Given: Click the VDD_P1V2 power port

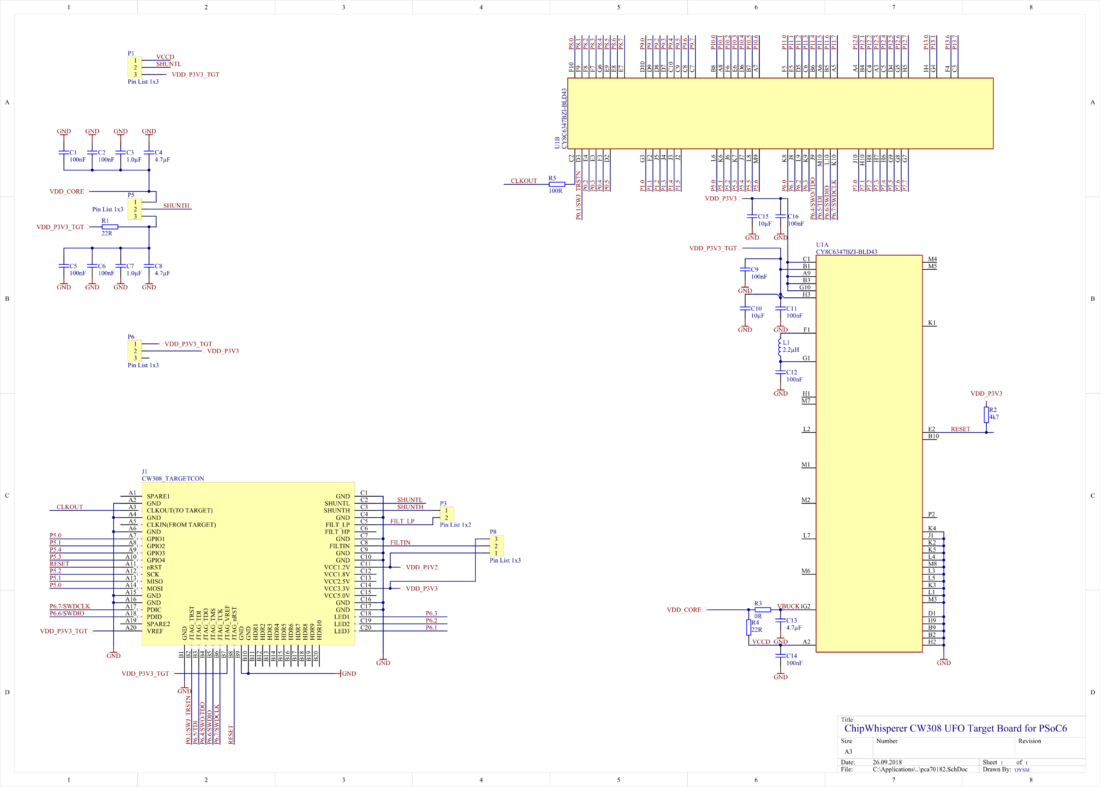Looking at the screenshot, I should coord(421,567).
